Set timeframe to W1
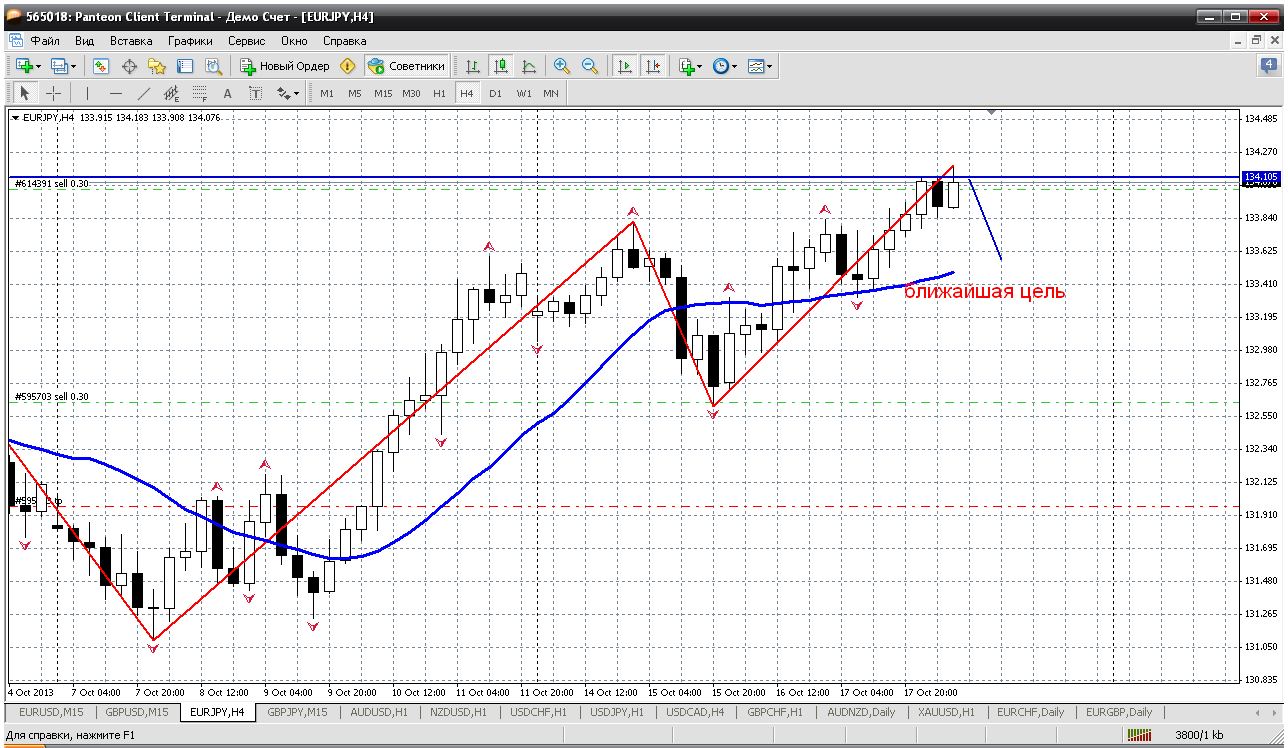This screenshot has width=1288, height=748. 524,93
